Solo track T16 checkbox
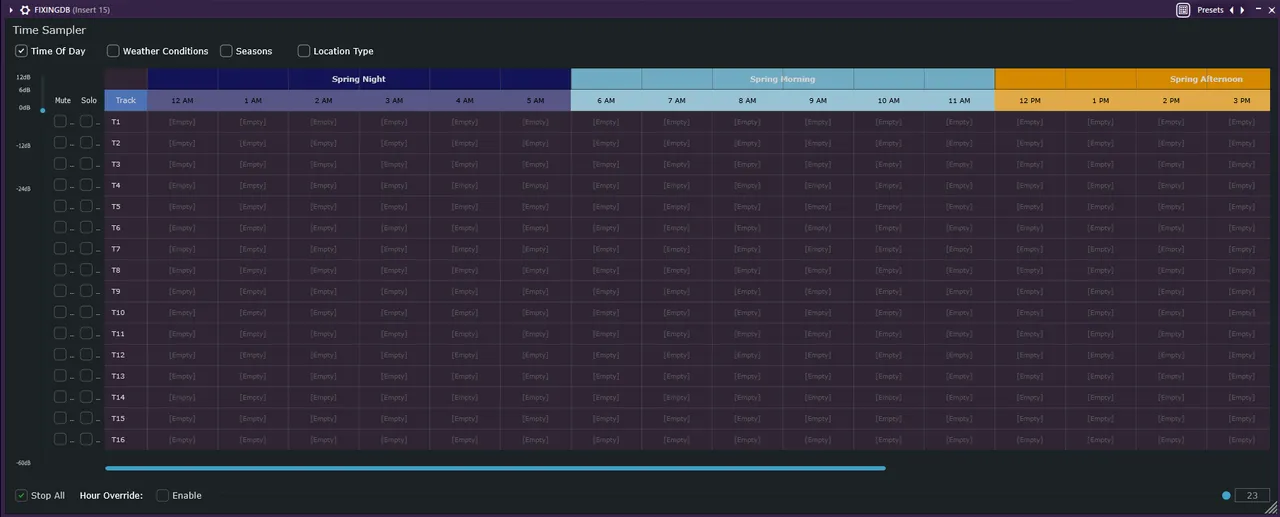Image resolution: width=1280 pixels, height=517 pixels. click(86, 439)
